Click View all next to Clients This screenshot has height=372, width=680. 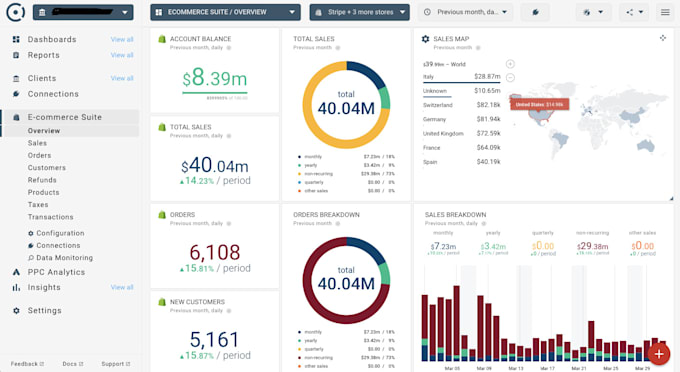tap(122, 78)
